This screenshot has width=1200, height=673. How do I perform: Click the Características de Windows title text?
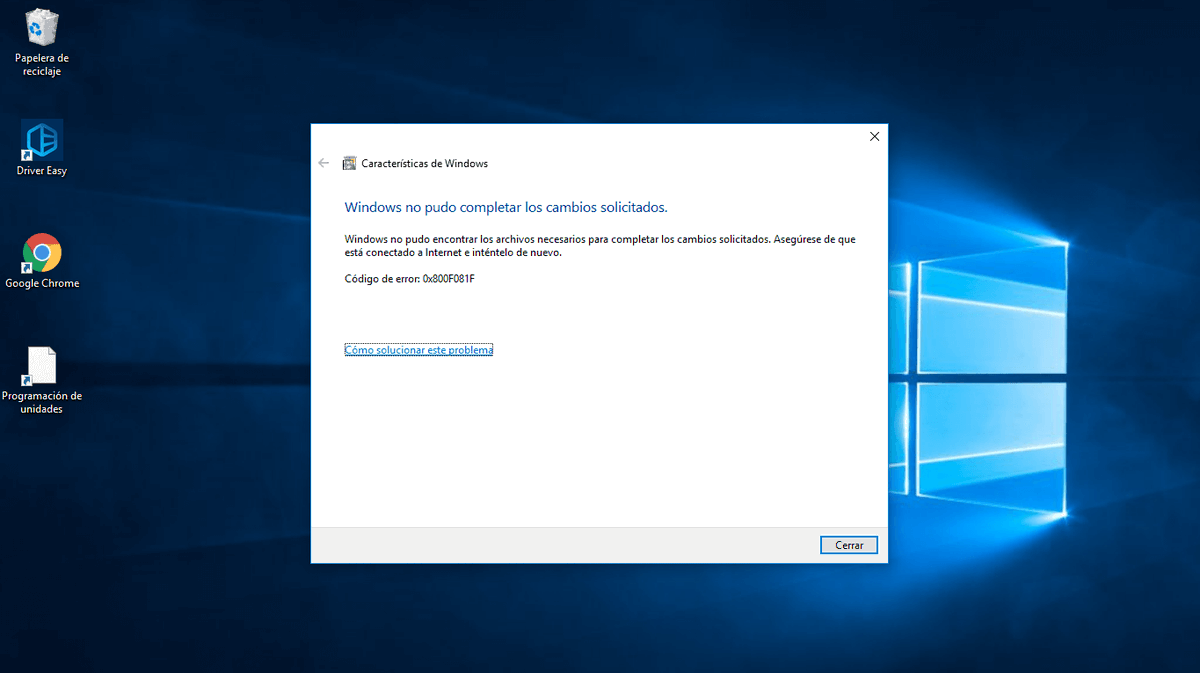[424, 163]
